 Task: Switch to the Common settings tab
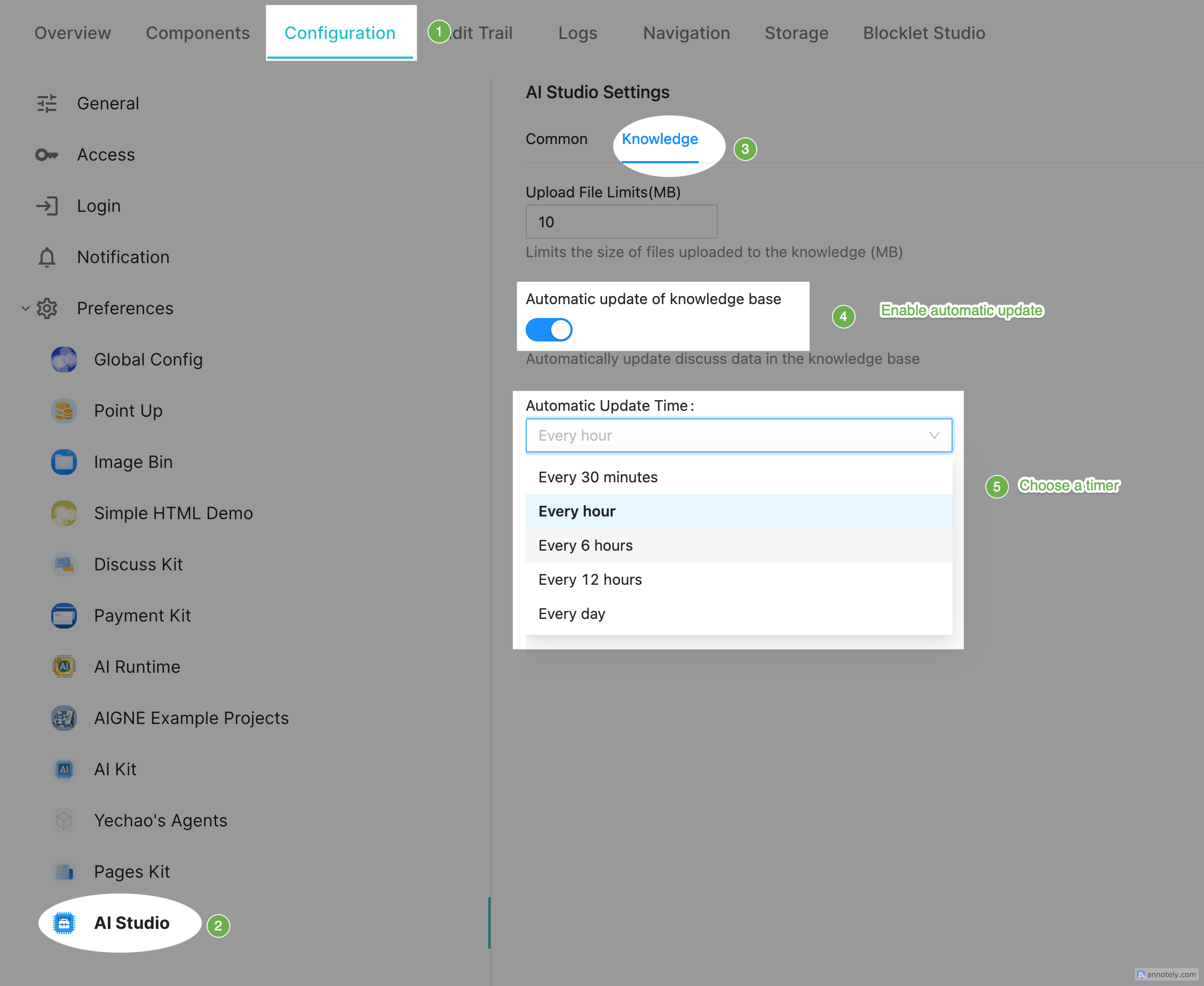556,139
